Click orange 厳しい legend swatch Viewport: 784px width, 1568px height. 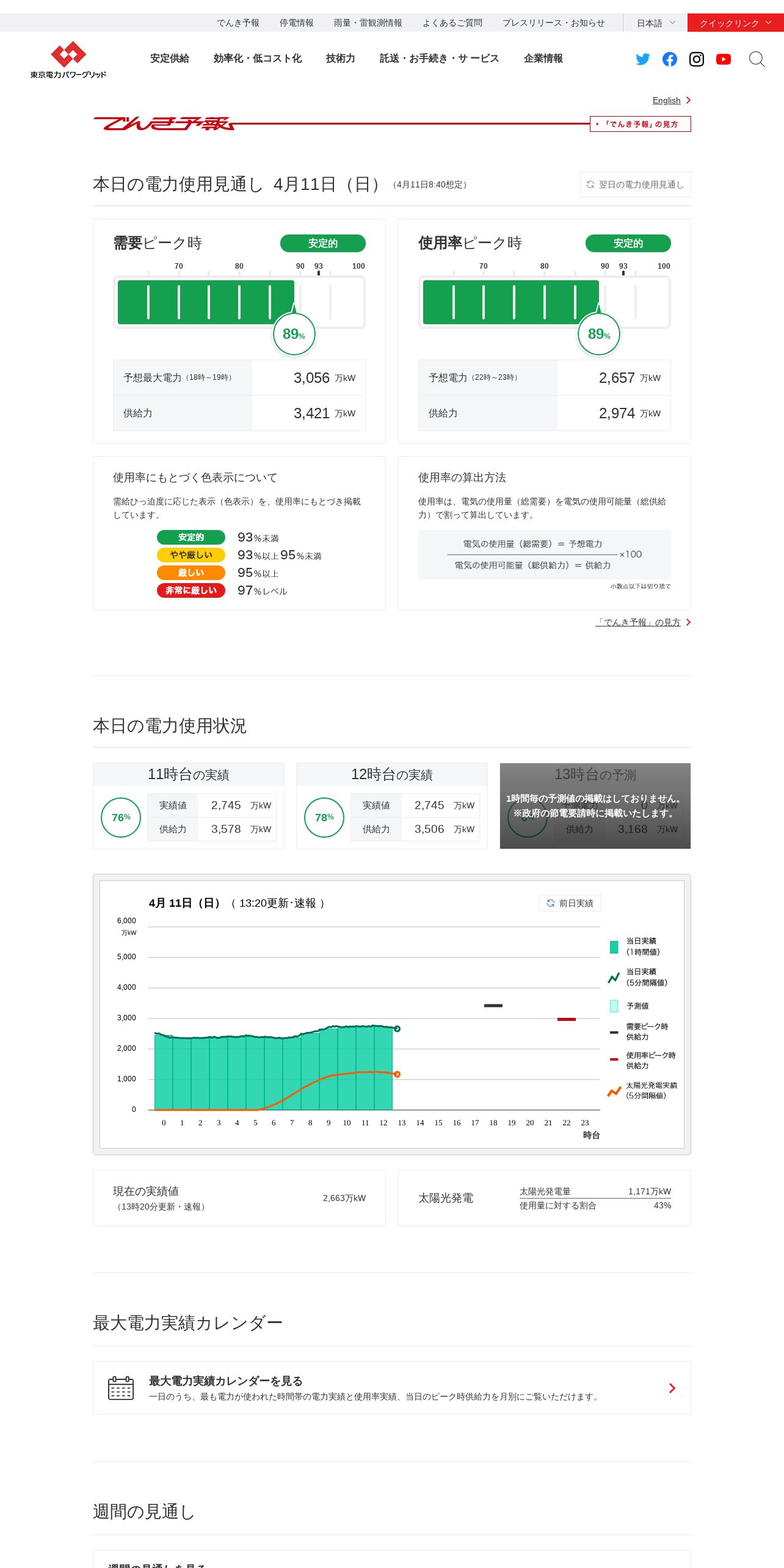tap(191, 573)
